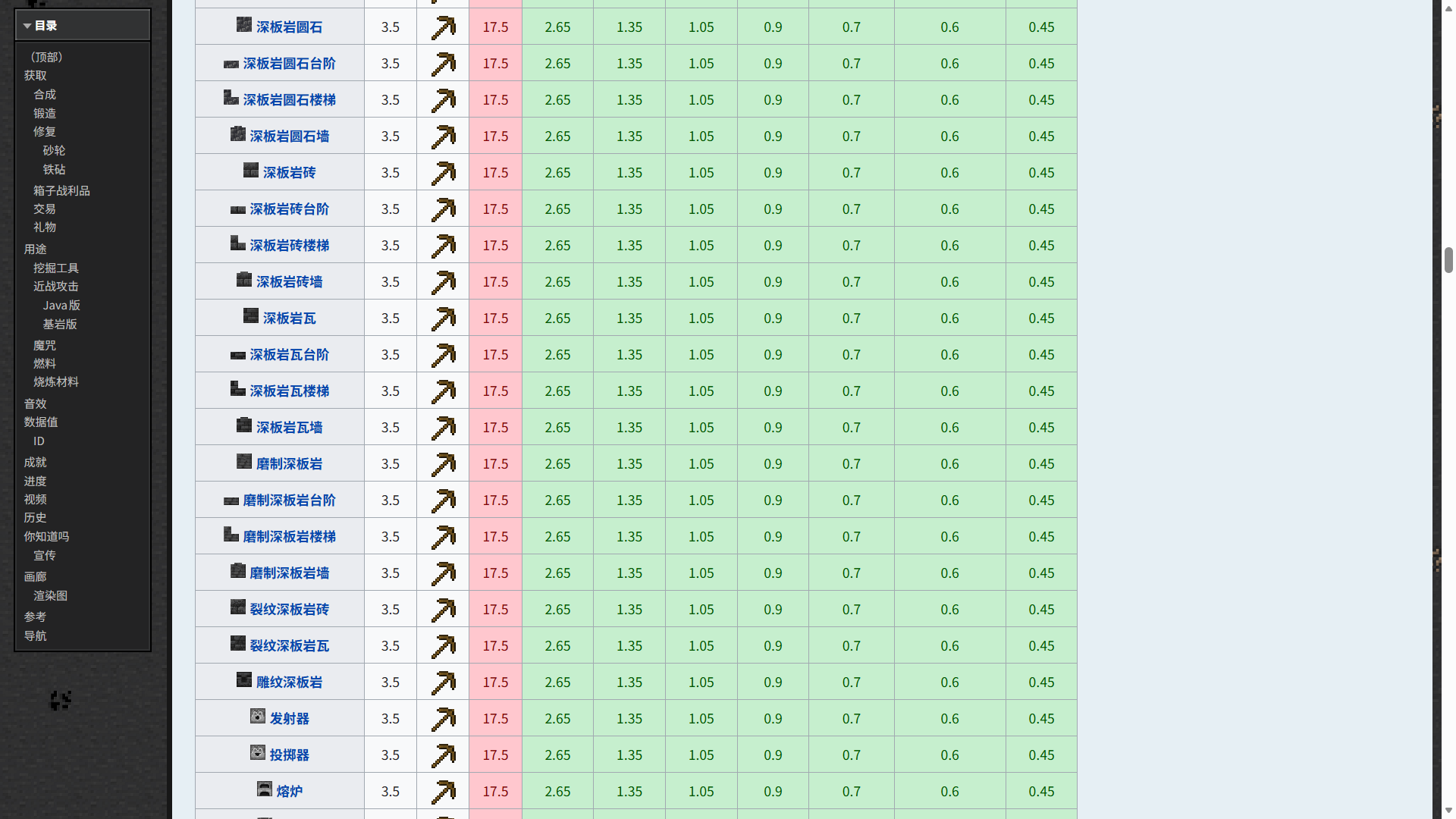Click the slab icon beside 磨制深板岩台阶
The width and height of the screenshot is (1456, 819).
coord(231,500)
